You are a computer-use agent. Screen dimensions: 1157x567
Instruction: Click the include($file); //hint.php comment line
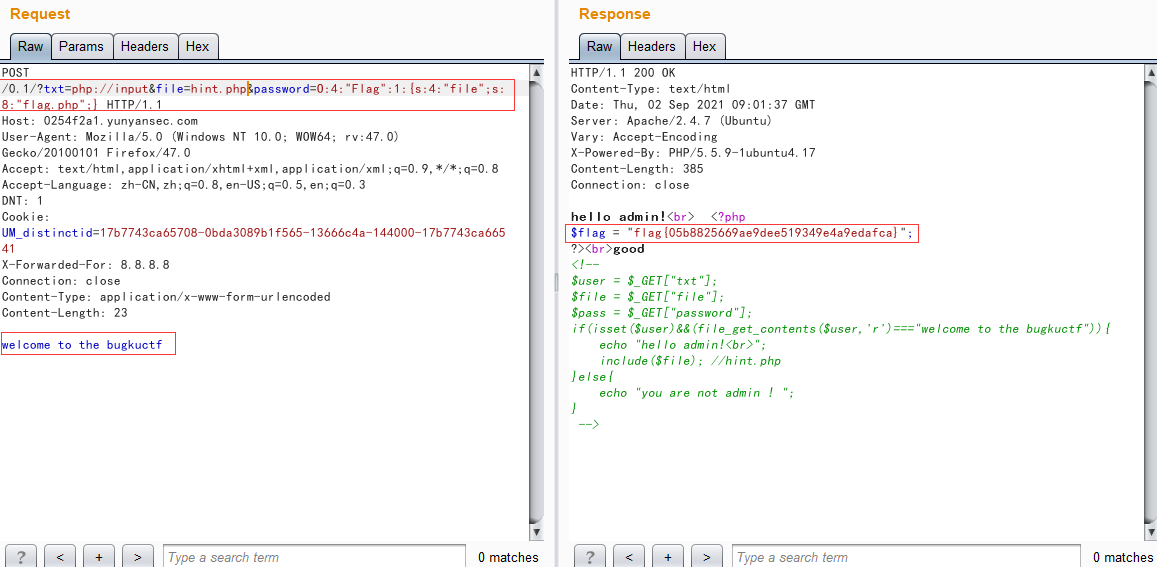click(691, 362)
